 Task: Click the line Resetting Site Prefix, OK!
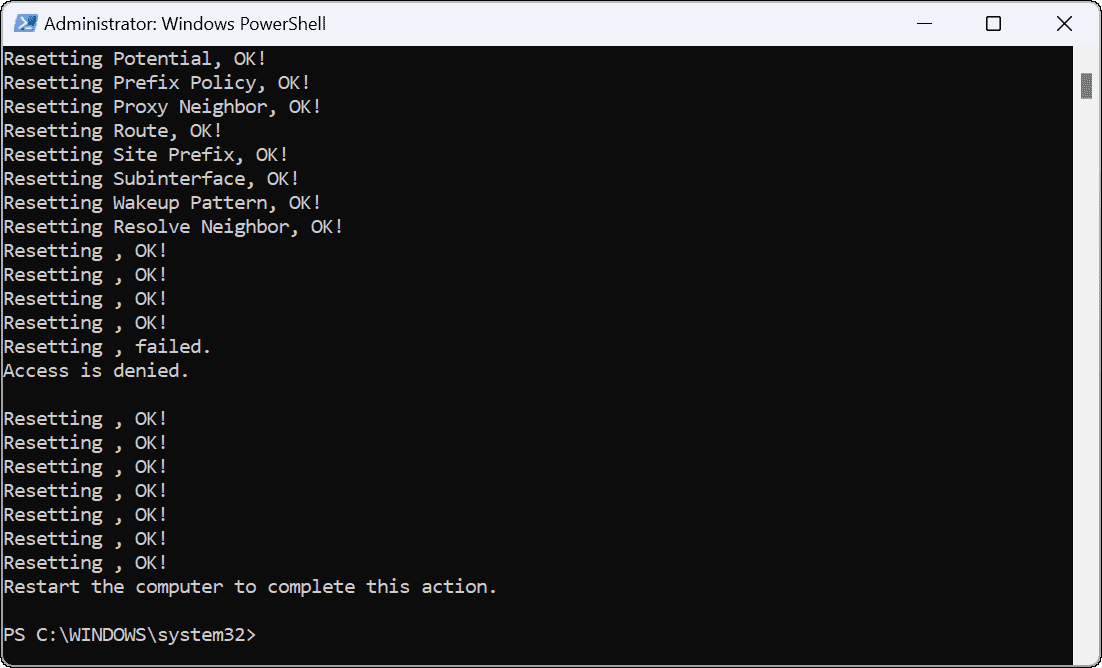pos(145,154)
